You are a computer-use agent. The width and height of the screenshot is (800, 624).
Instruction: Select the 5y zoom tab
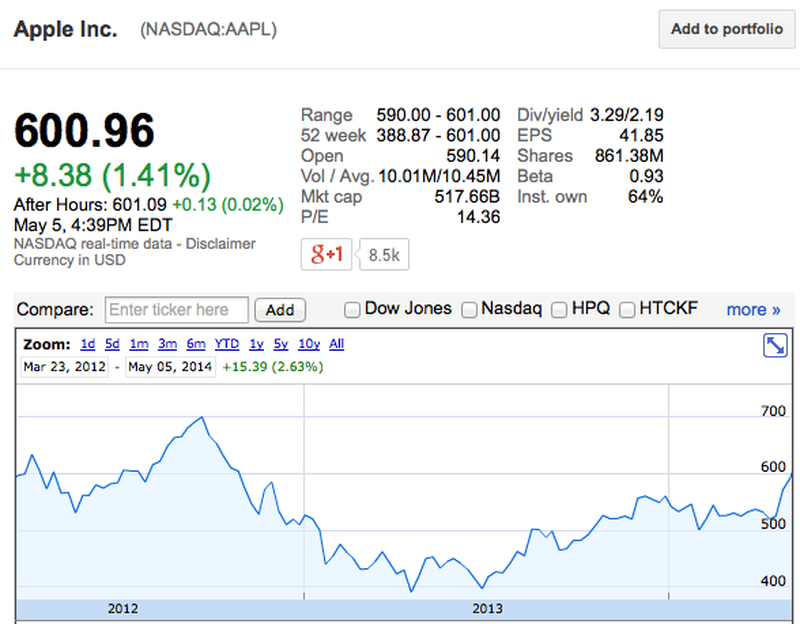tap(280, 343)
